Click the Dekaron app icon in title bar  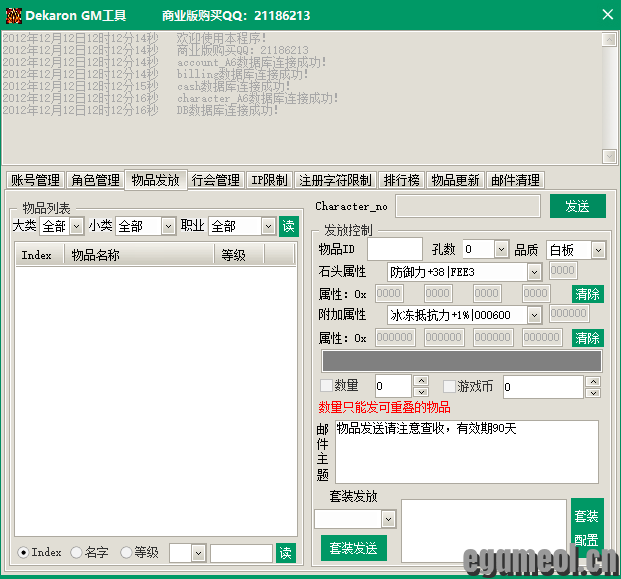pyautogui.click(x=11, y=14)
